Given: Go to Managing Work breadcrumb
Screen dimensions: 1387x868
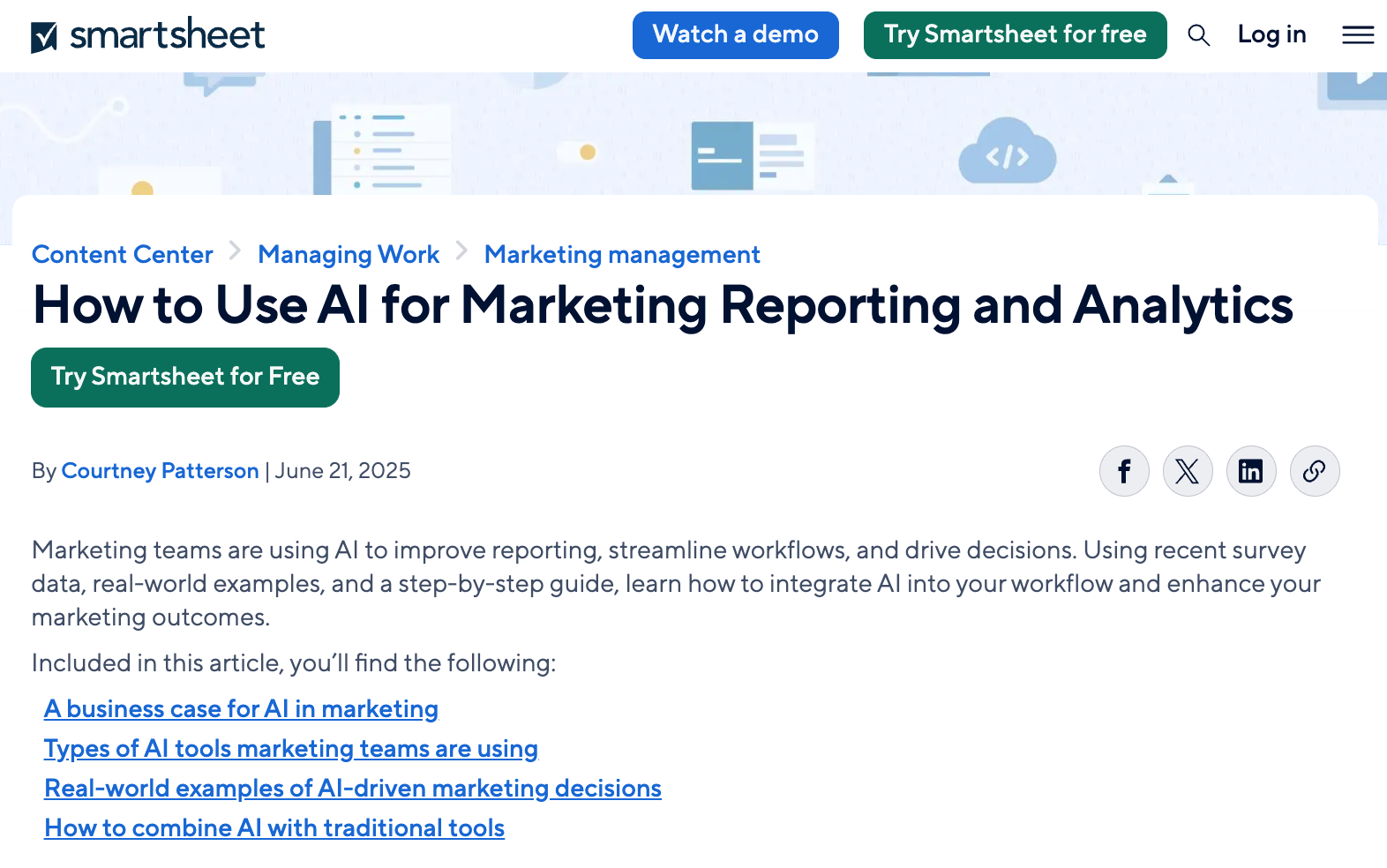Looking at the screenshot, I should (349, 255).
